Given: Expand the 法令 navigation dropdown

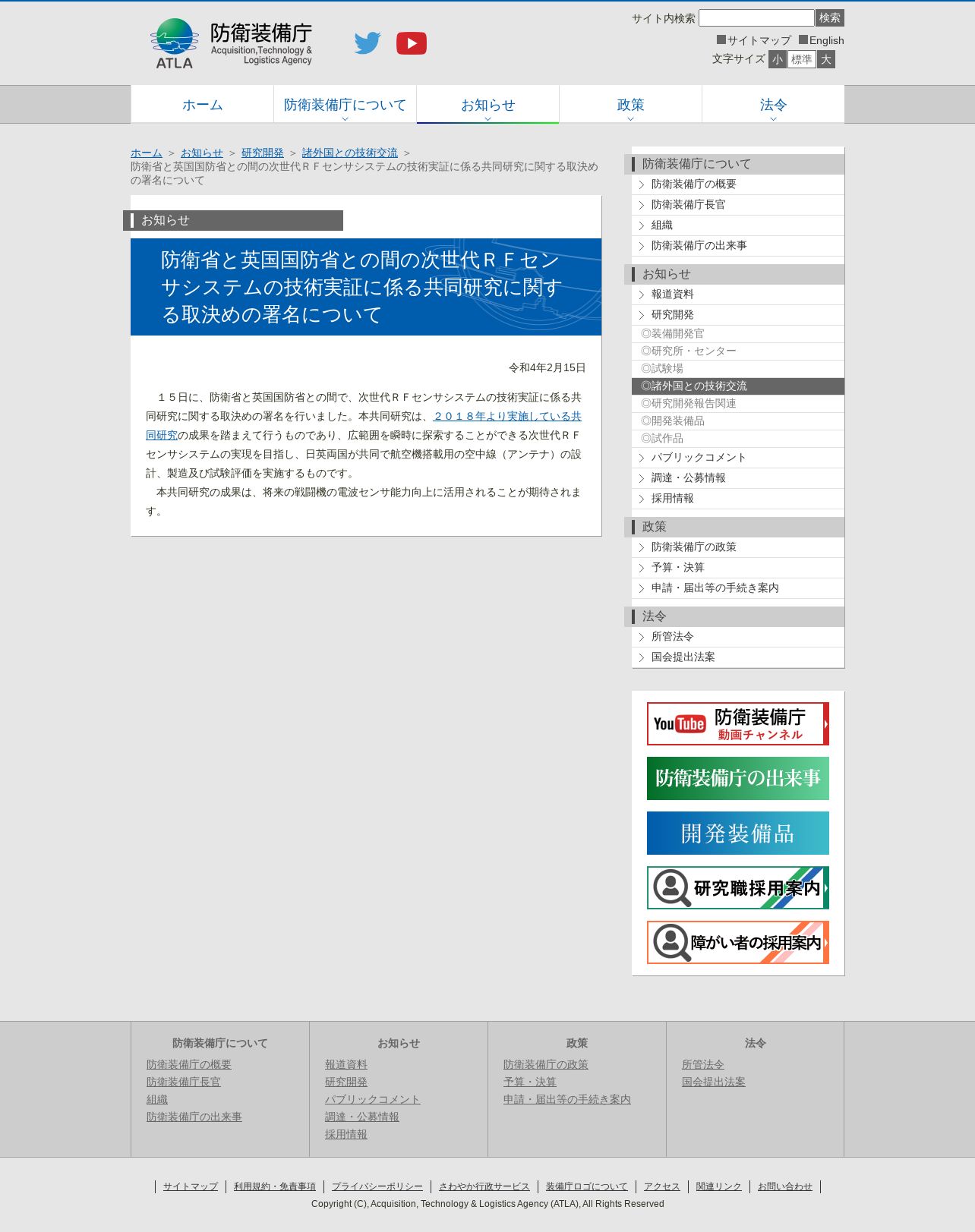Looking at the screenshot, I should pyautogui.click(x=773, y=105).
